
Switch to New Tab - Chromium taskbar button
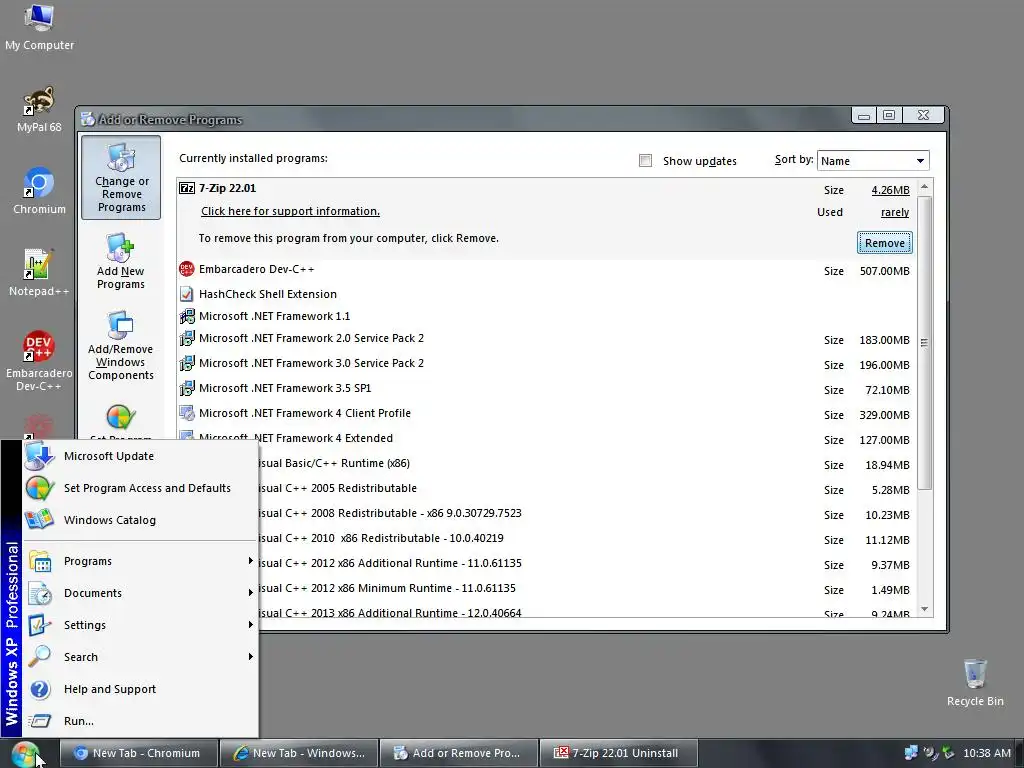(x=138, y=753)
